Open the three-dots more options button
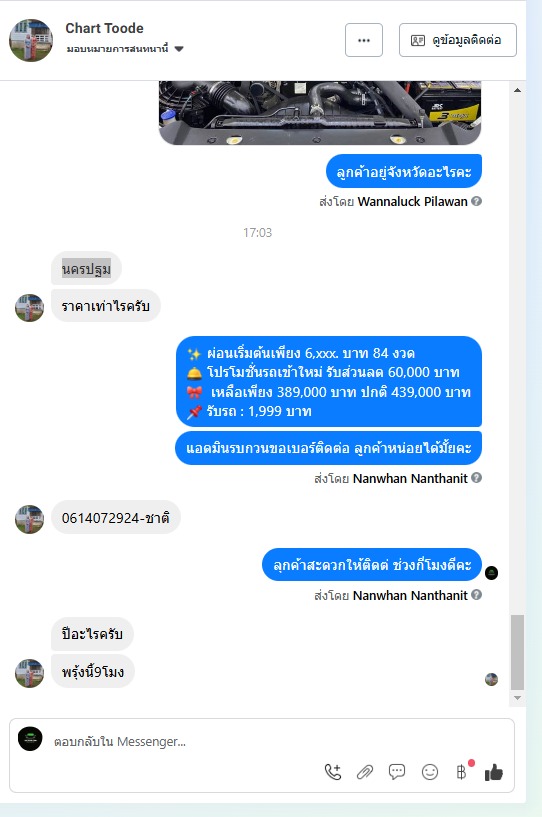 pos(364,40)
